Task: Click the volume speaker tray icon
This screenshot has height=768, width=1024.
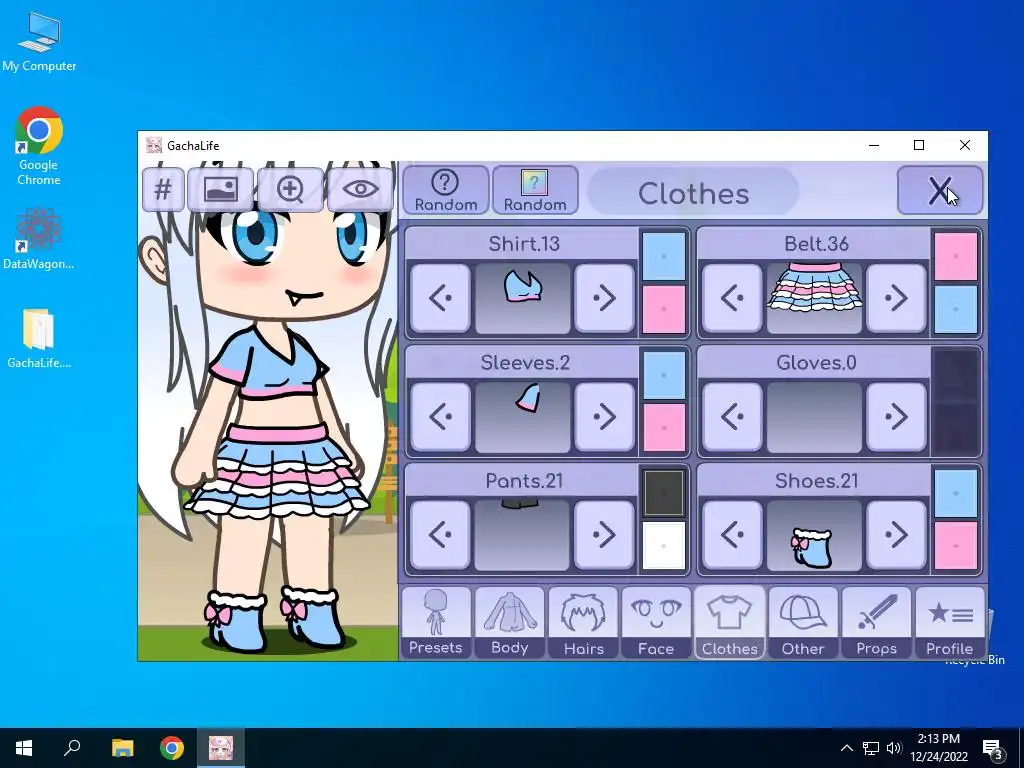Action: (x=894, y=748)
